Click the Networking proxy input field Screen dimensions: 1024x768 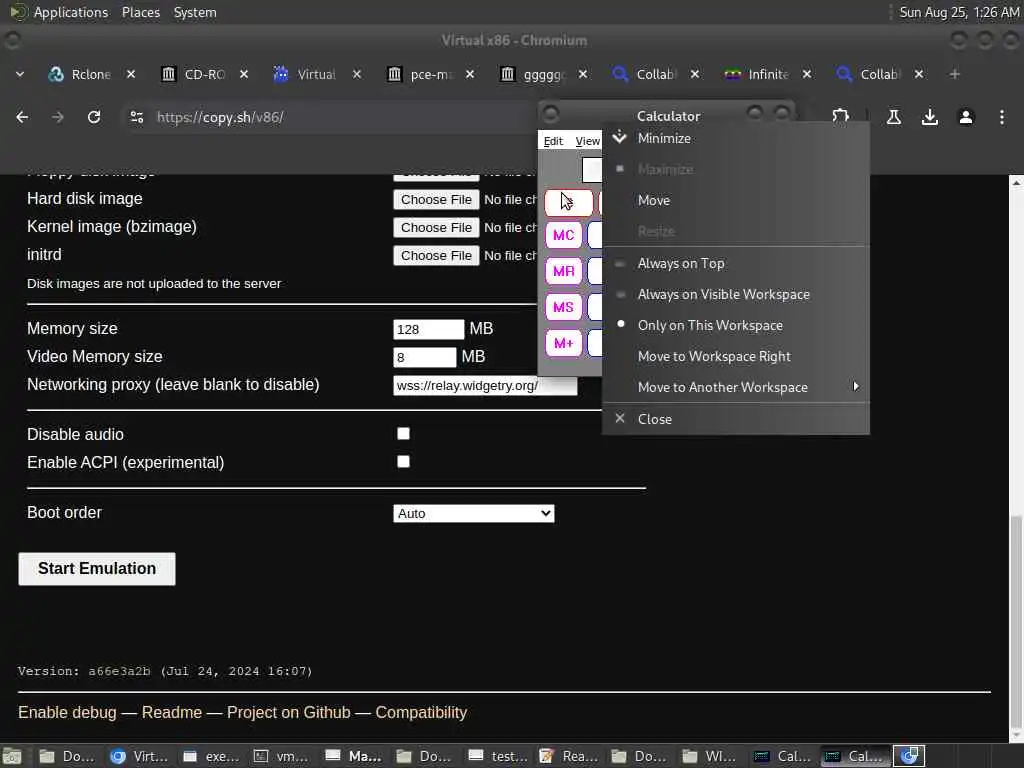485,385
